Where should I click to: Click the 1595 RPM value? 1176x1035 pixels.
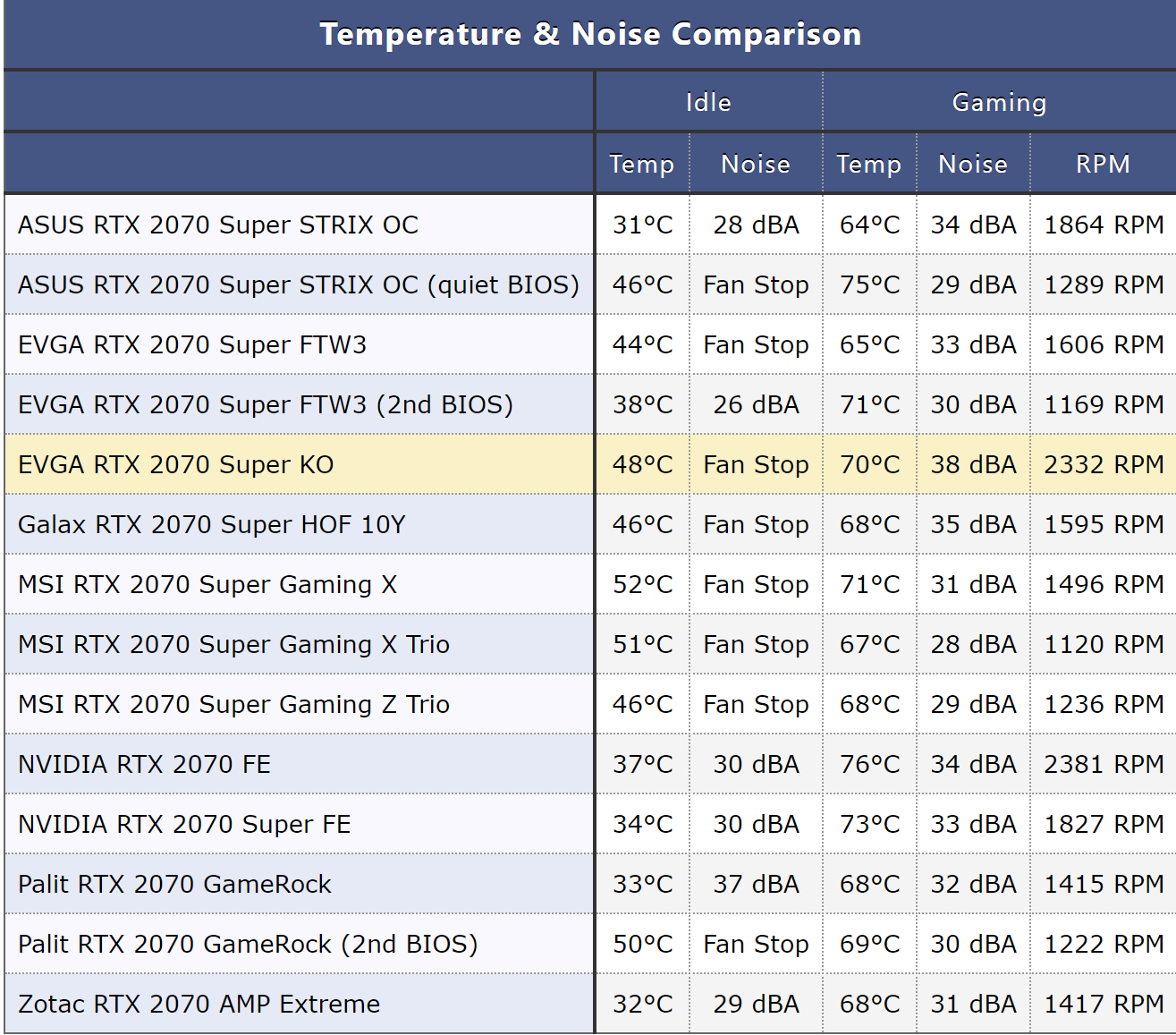(1104, 524)
